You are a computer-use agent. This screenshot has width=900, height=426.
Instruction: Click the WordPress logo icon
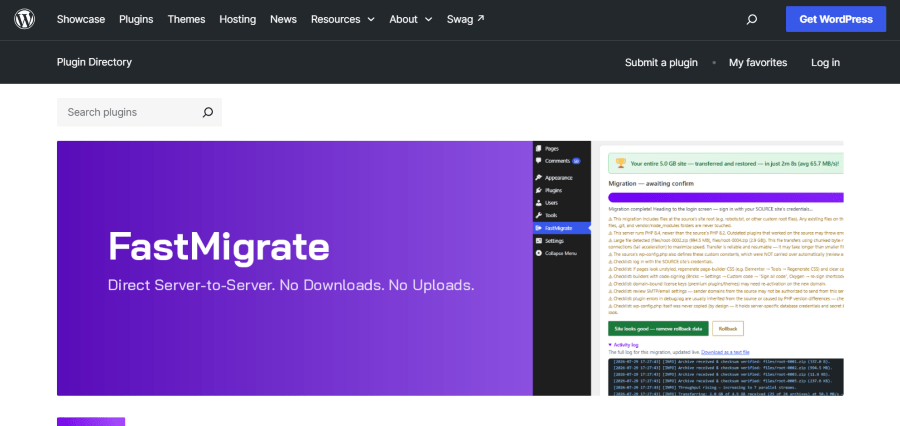tap(25, 19)
